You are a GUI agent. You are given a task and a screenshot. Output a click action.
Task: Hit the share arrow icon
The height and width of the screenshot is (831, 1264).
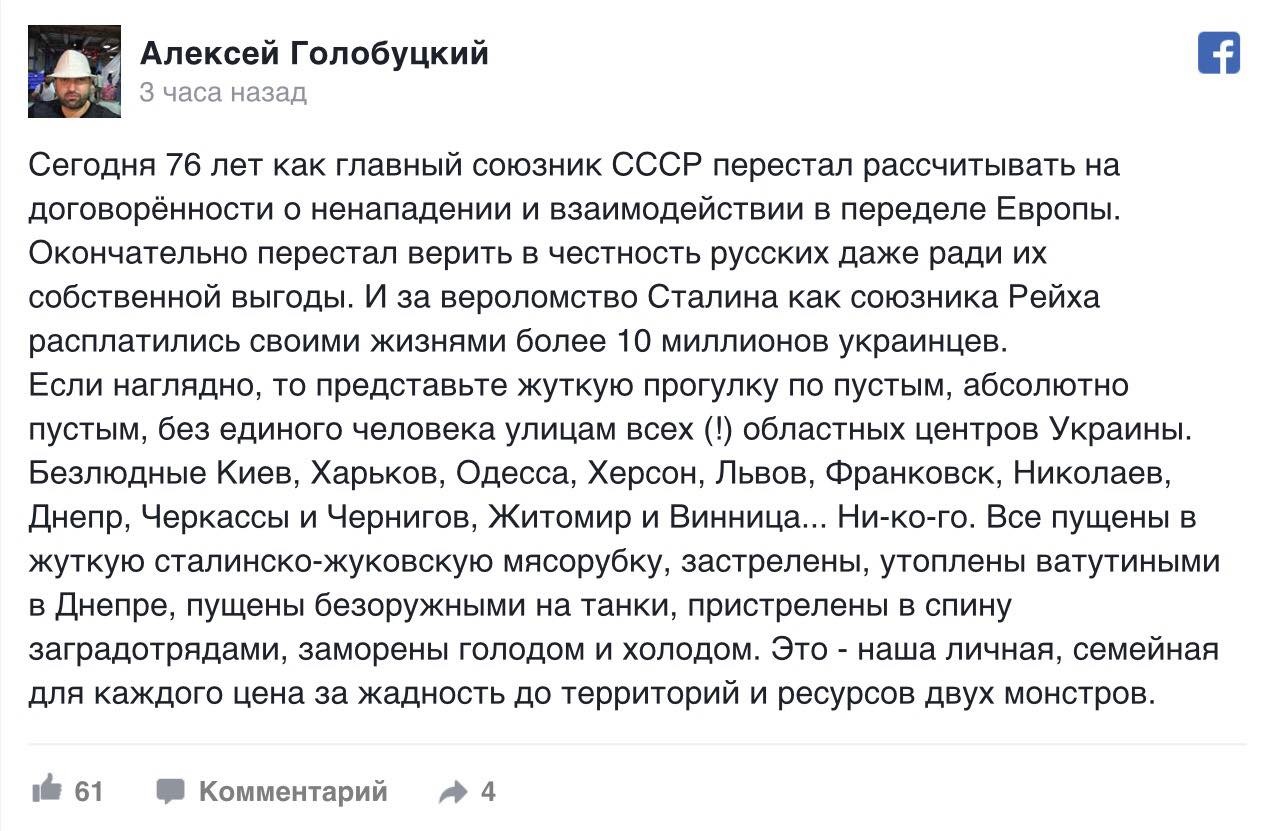click(x=453, y=793)
